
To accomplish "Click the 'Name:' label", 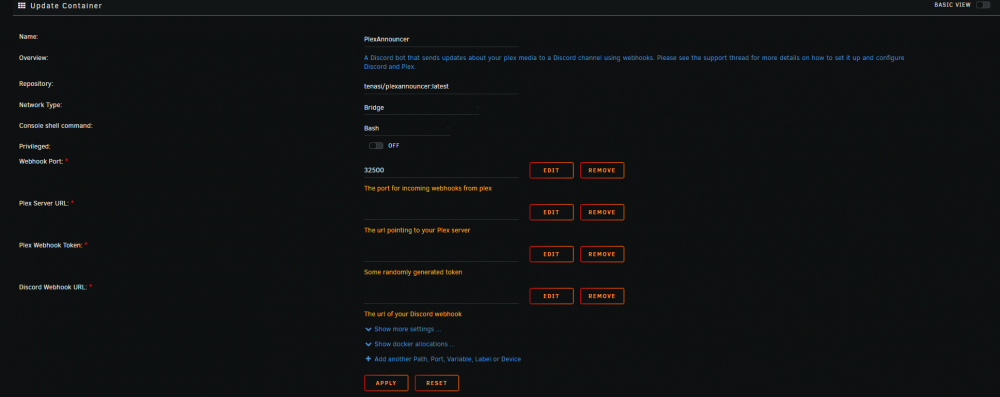I will (x=29, y=36).
